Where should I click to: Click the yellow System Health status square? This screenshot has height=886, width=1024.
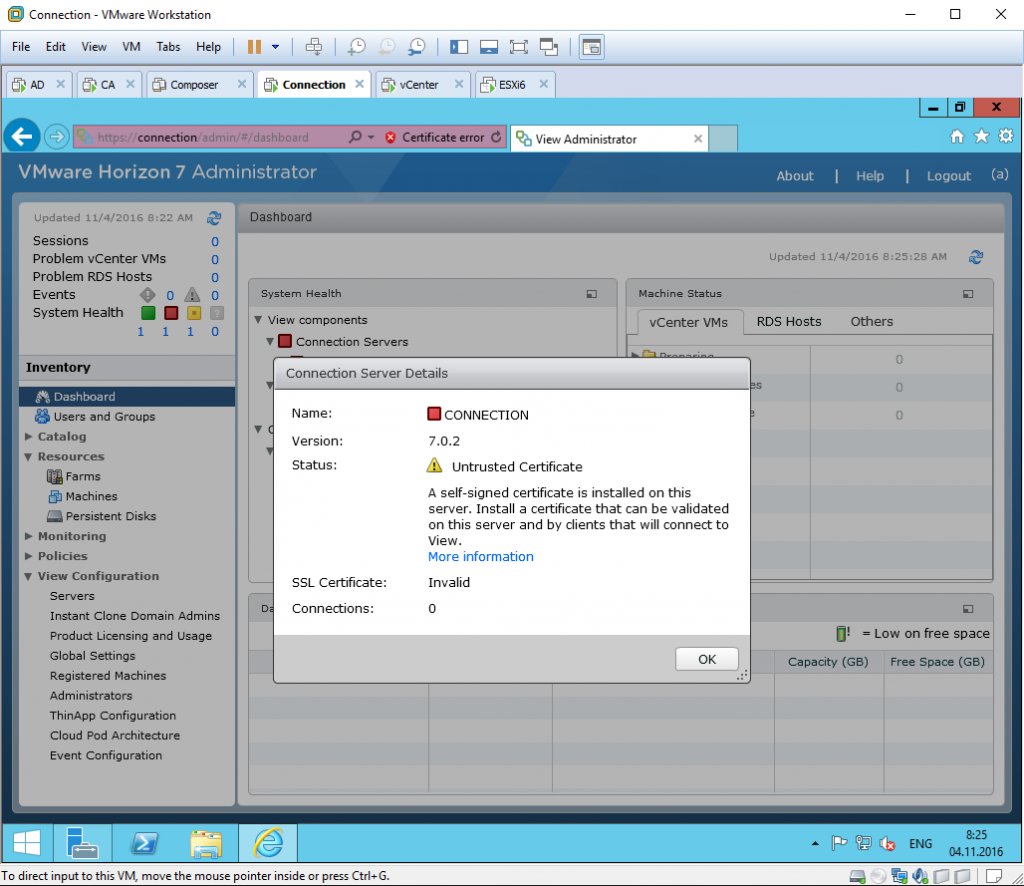194,313
